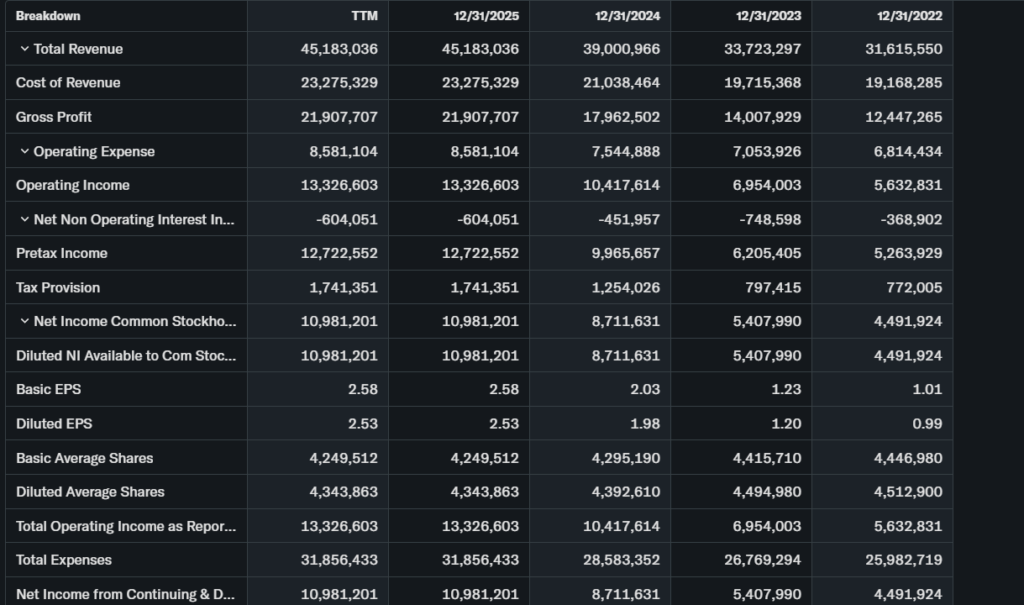Select the Diluted EPS row label

54,424
